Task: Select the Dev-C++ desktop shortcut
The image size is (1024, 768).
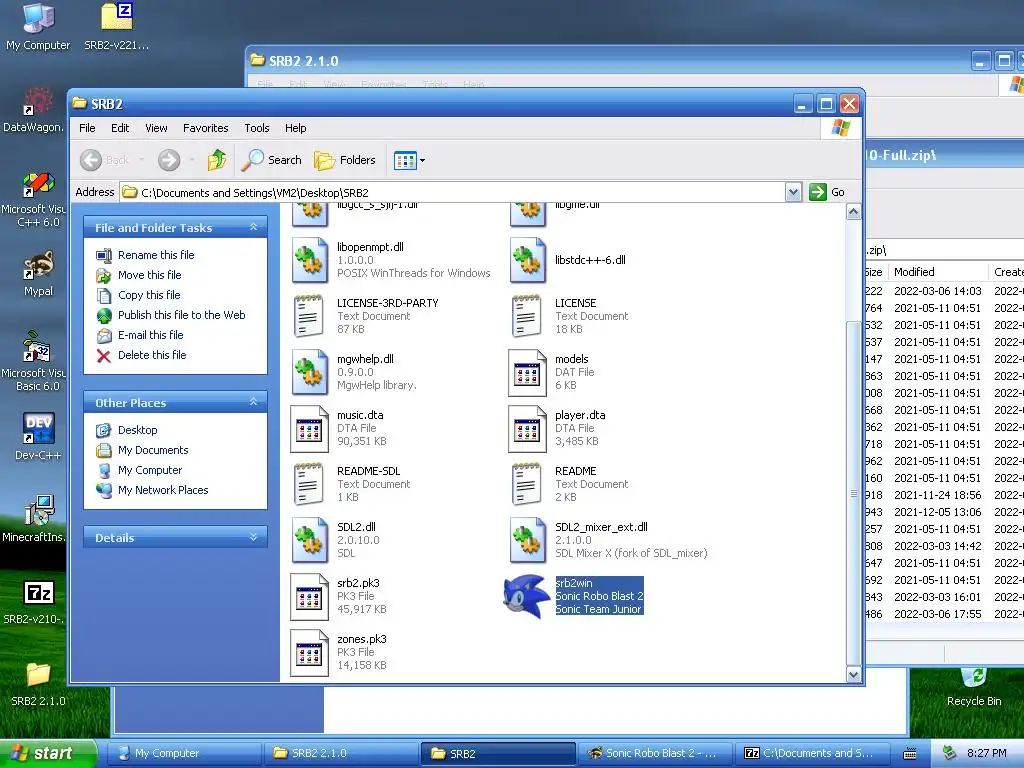Action: [x=39, y=437]
